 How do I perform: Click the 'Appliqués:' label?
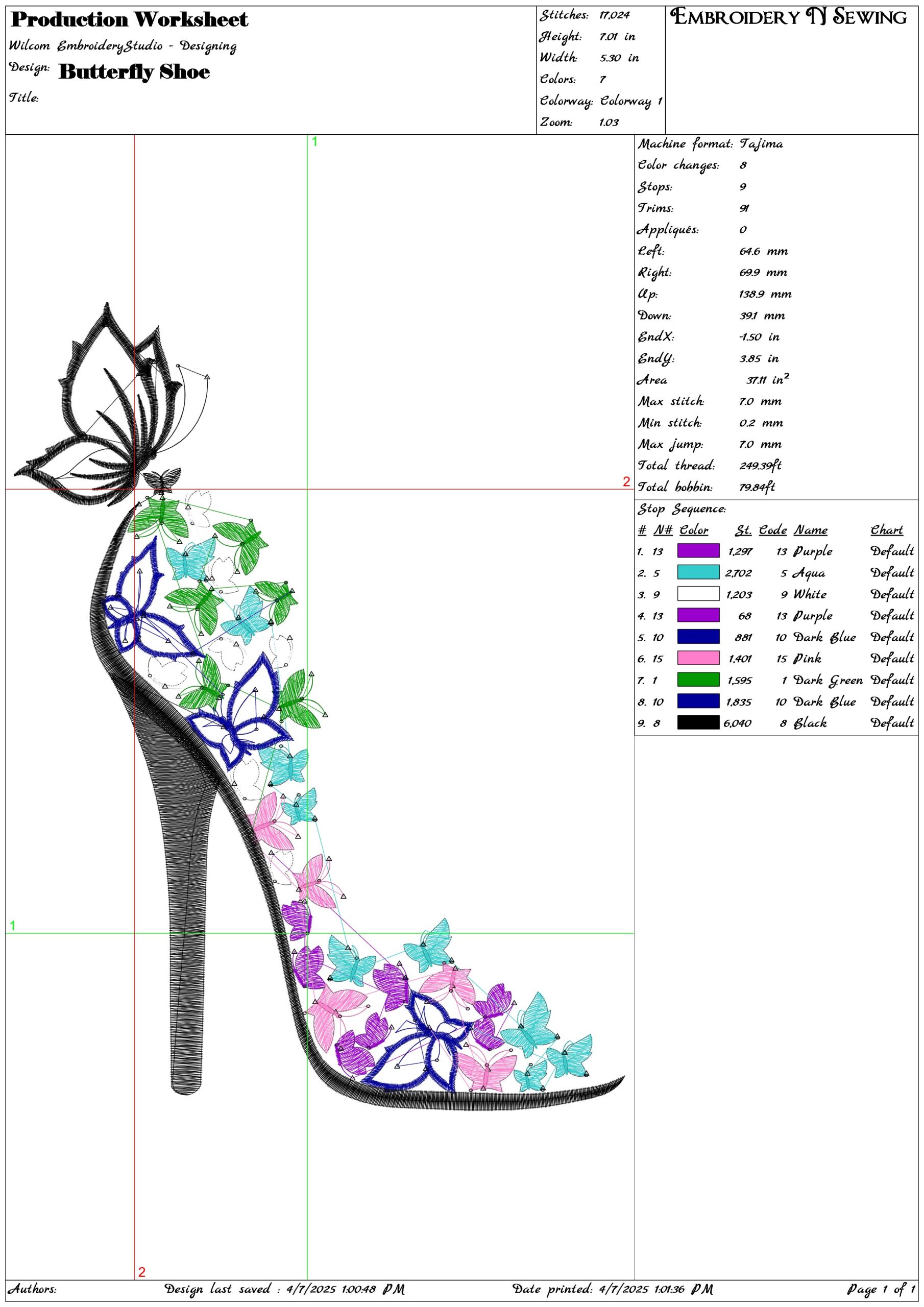[668, 229]
